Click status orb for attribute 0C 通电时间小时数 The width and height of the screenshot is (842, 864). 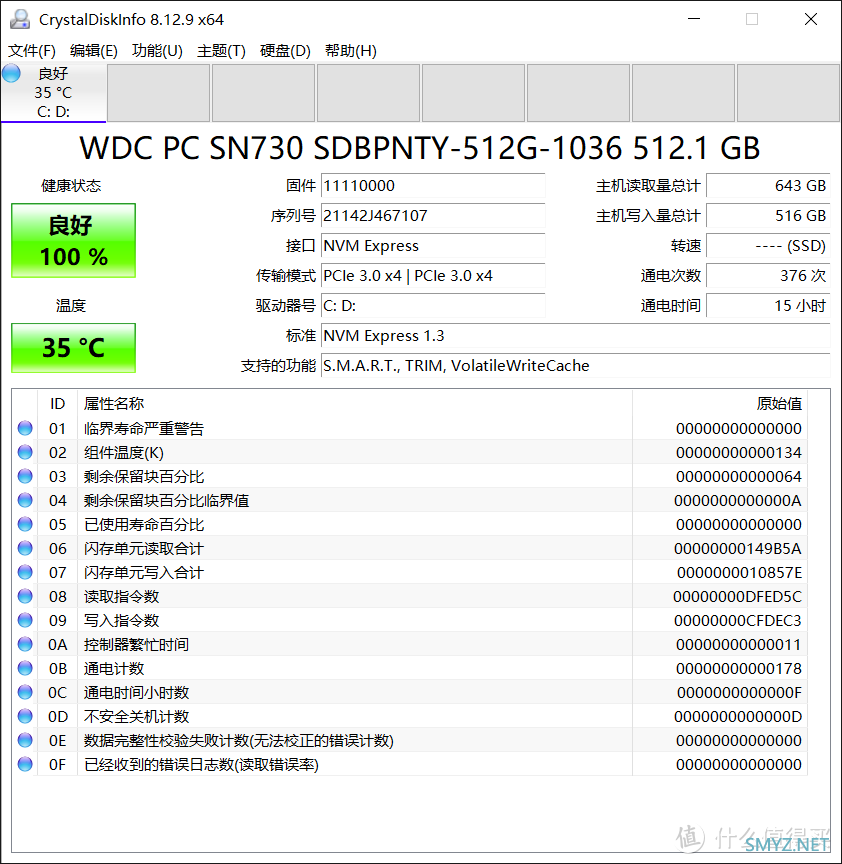pyautogui.click(x=25, y=692)
